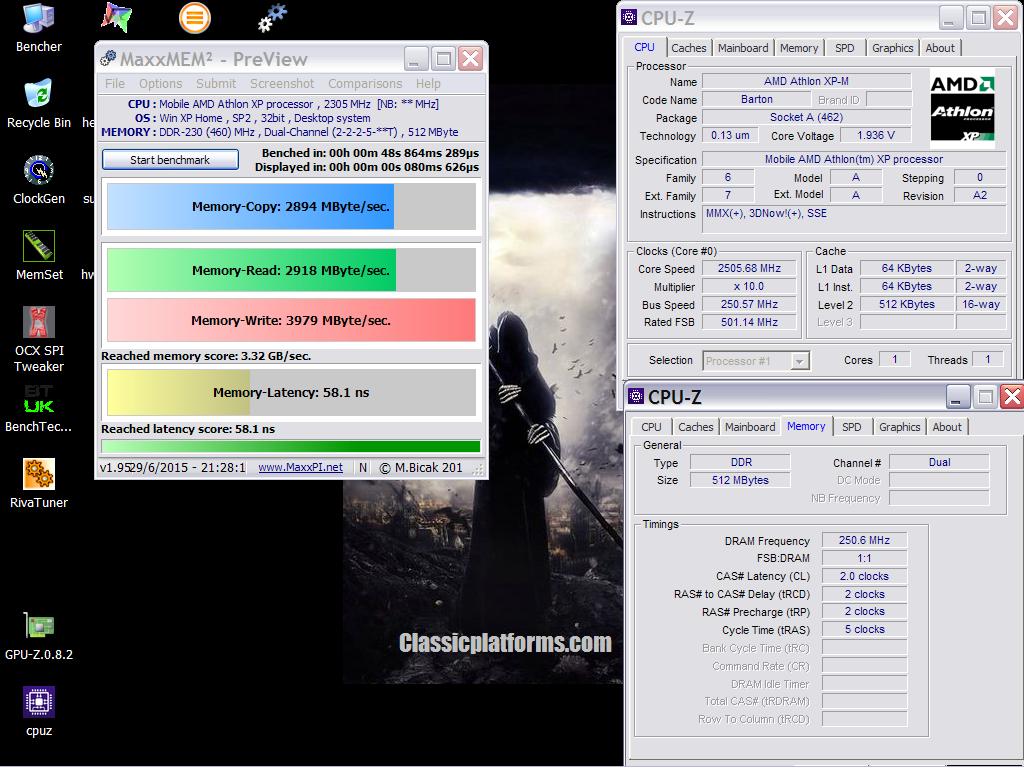Image resolution: width=1024 pixels, height=768 pixels.
Task: Click the Multiplier x 10.0 value
Action: click(x=749, y=286)
